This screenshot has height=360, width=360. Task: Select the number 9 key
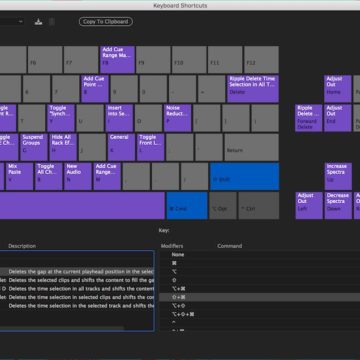tap(124, 89)
